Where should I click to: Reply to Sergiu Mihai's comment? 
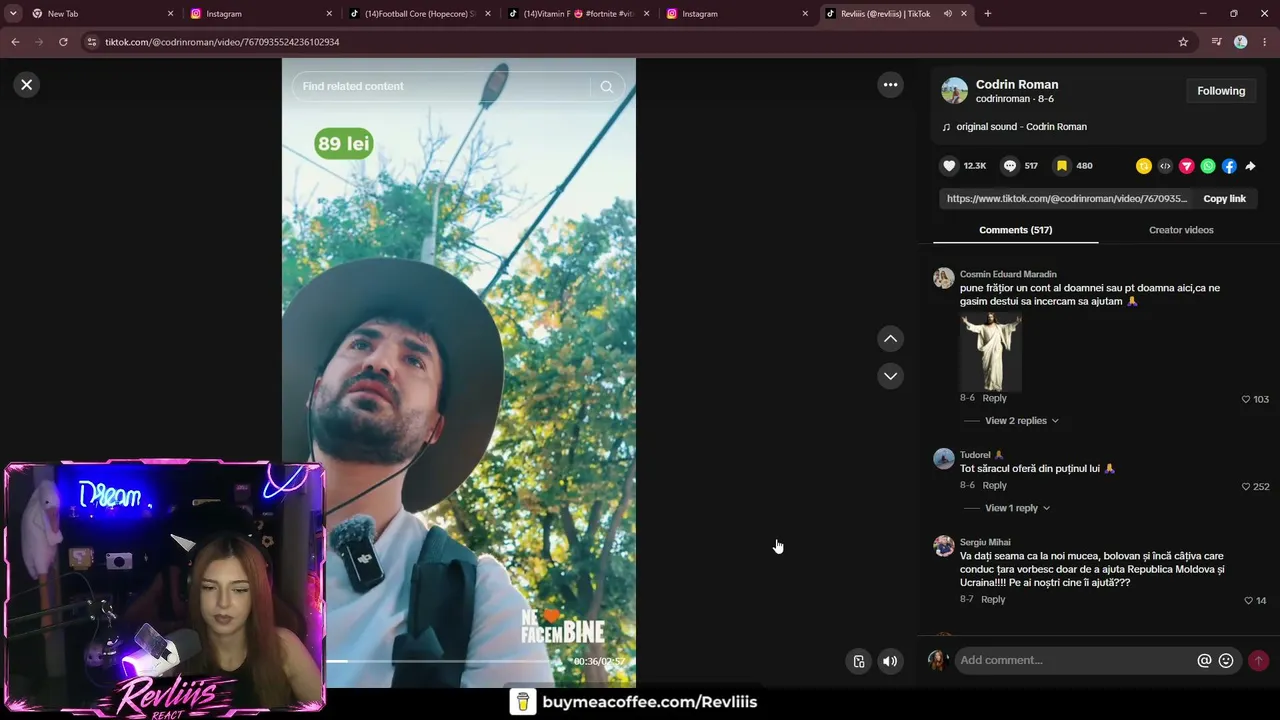tap(993, 599)
